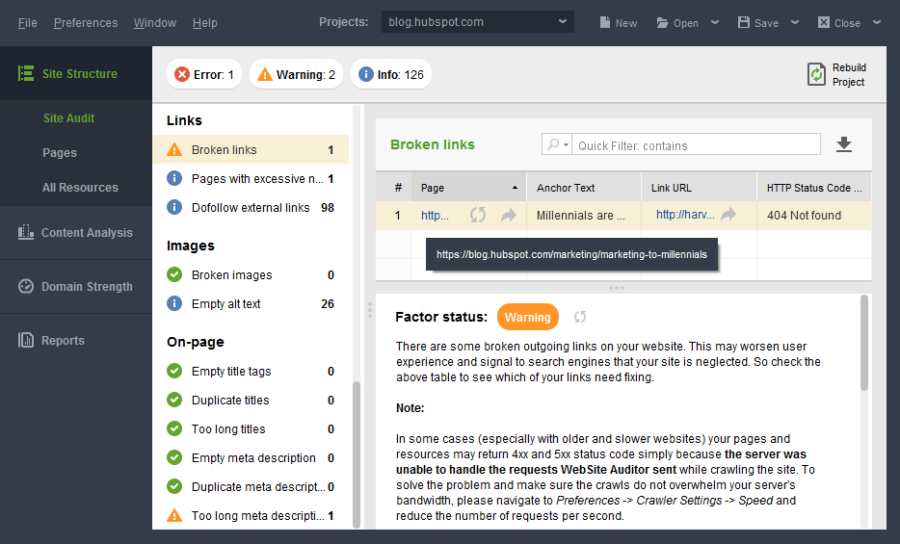The width and height of the screenshot is (900, 544).
Task: Open the http://harv... link URL
Action: pos(685,215)
